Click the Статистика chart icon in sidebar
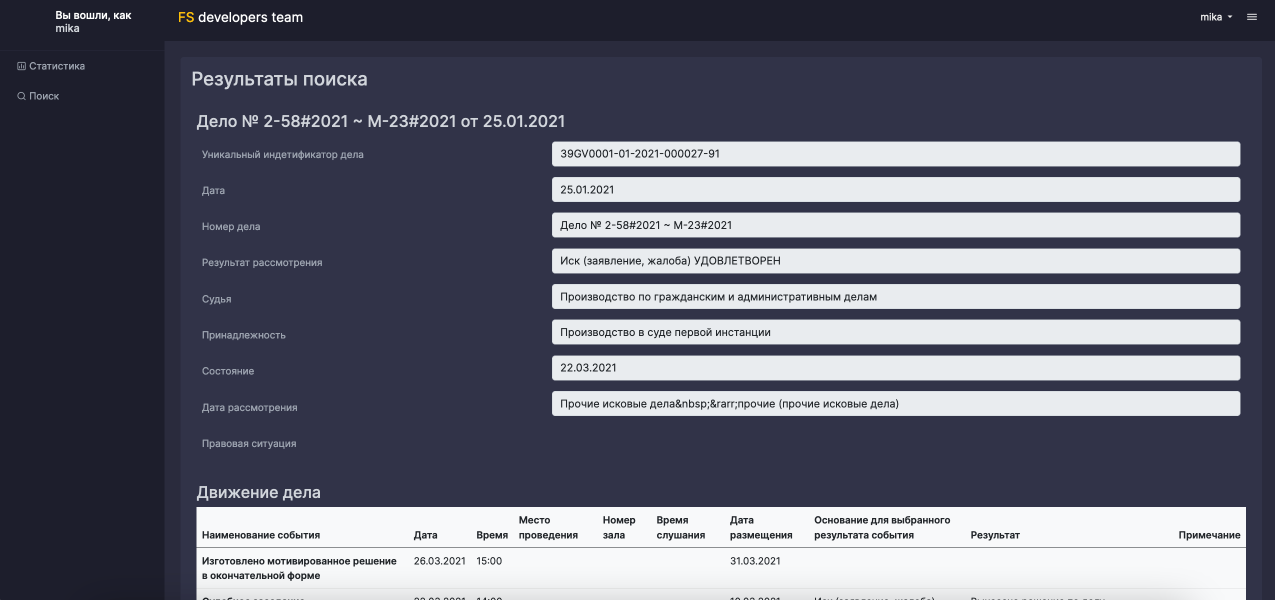Image resolution: width=1275 pixels, height=600 pixels. 21,66
